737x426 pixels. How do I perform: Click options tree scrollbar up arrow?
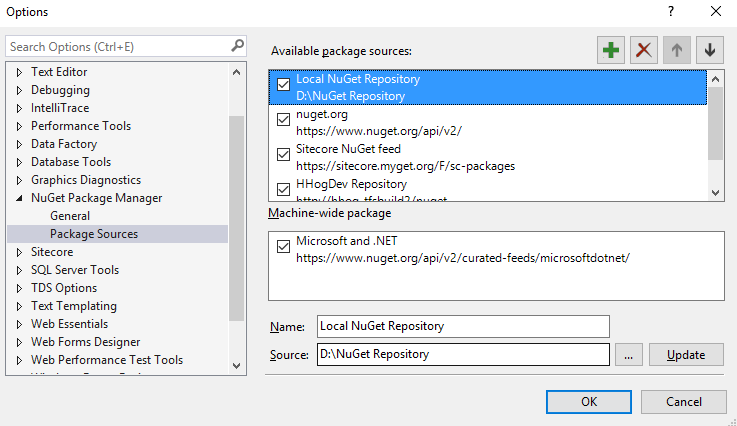(236, 72)
